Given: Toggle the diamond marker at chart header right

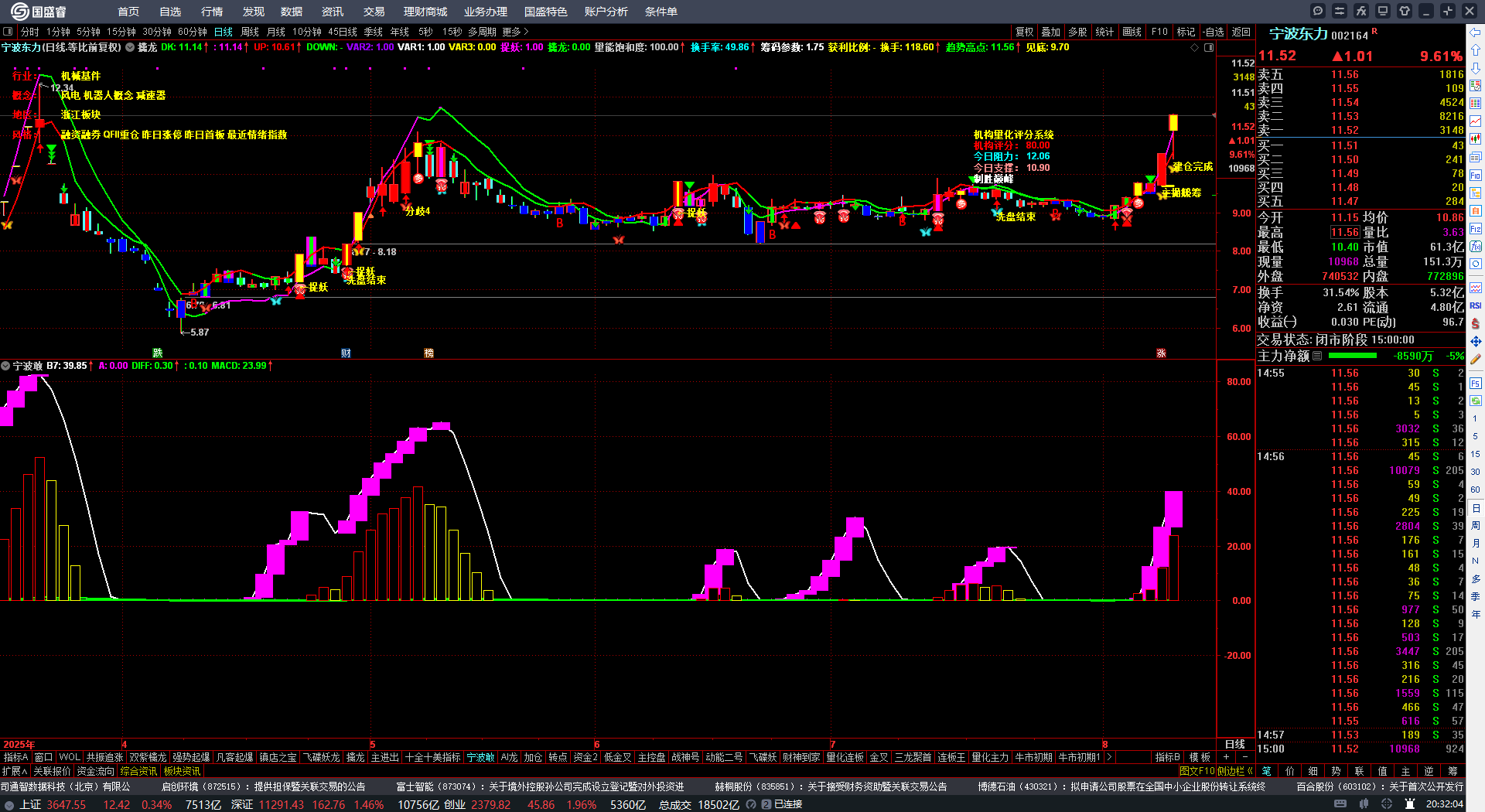Looking at the screenshot, I should click(x=1195, y=47).
